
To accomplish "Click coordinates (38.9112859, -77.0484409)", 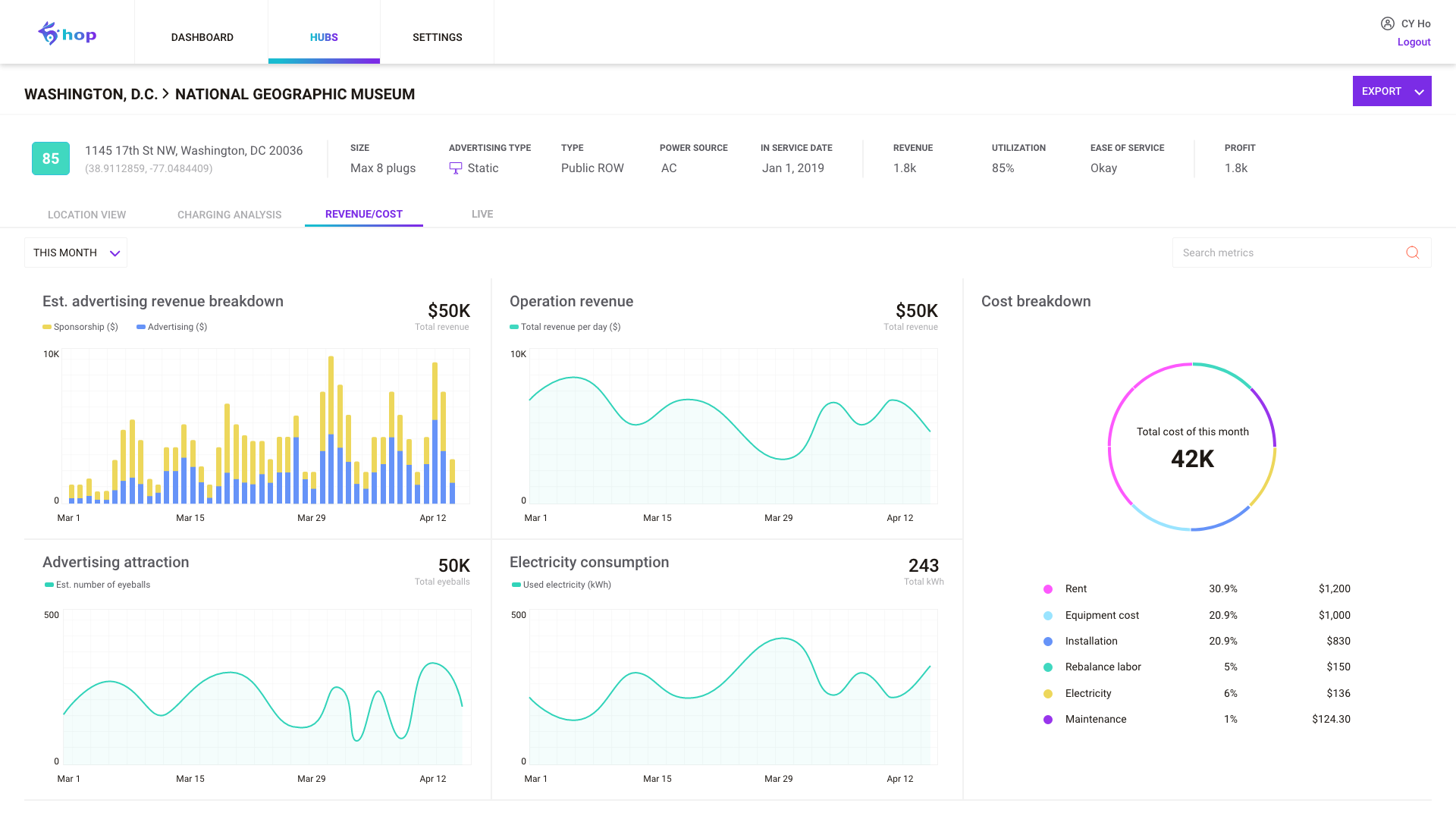I will 149,168.
